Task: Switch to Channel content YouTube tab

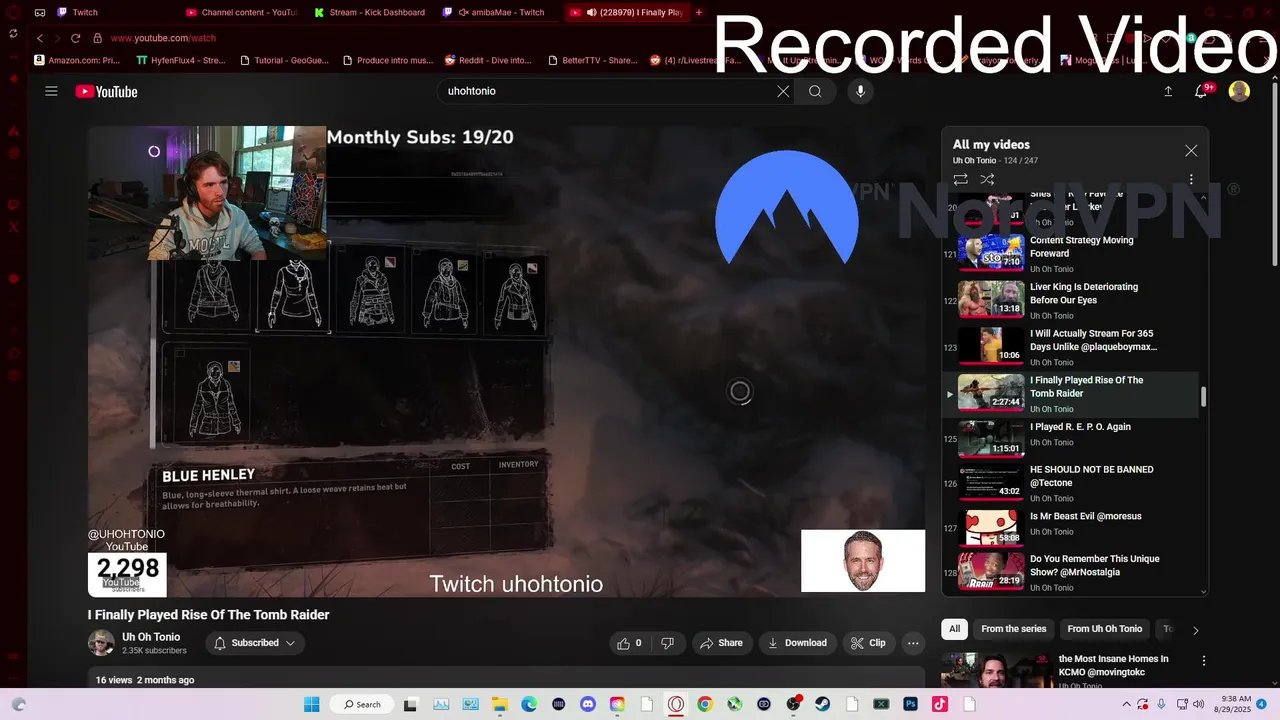Action: click(x=242, y=13)
